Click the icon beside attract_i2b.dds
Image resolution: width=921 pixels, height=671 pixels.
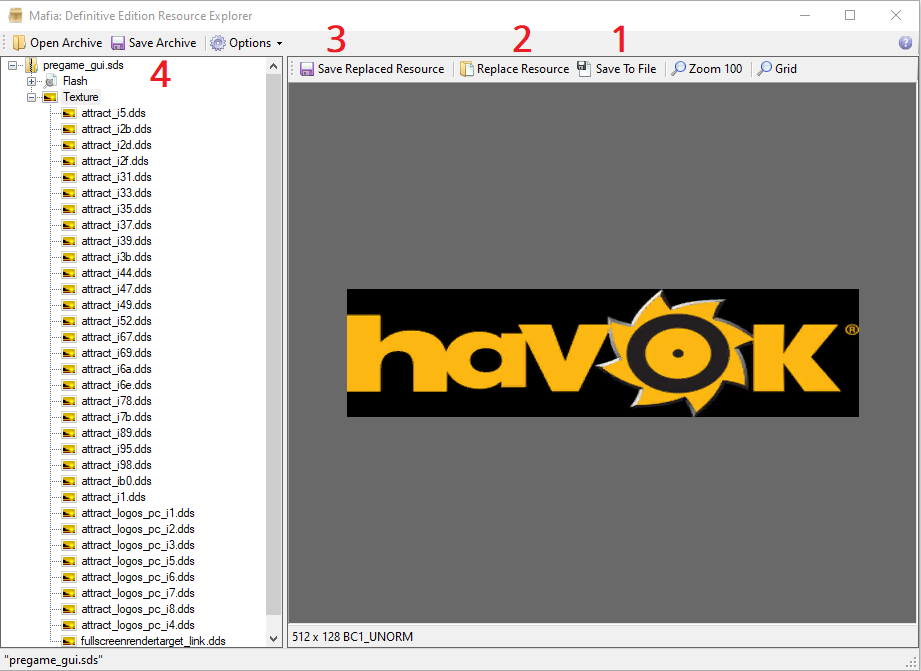(x=69, y=129)
